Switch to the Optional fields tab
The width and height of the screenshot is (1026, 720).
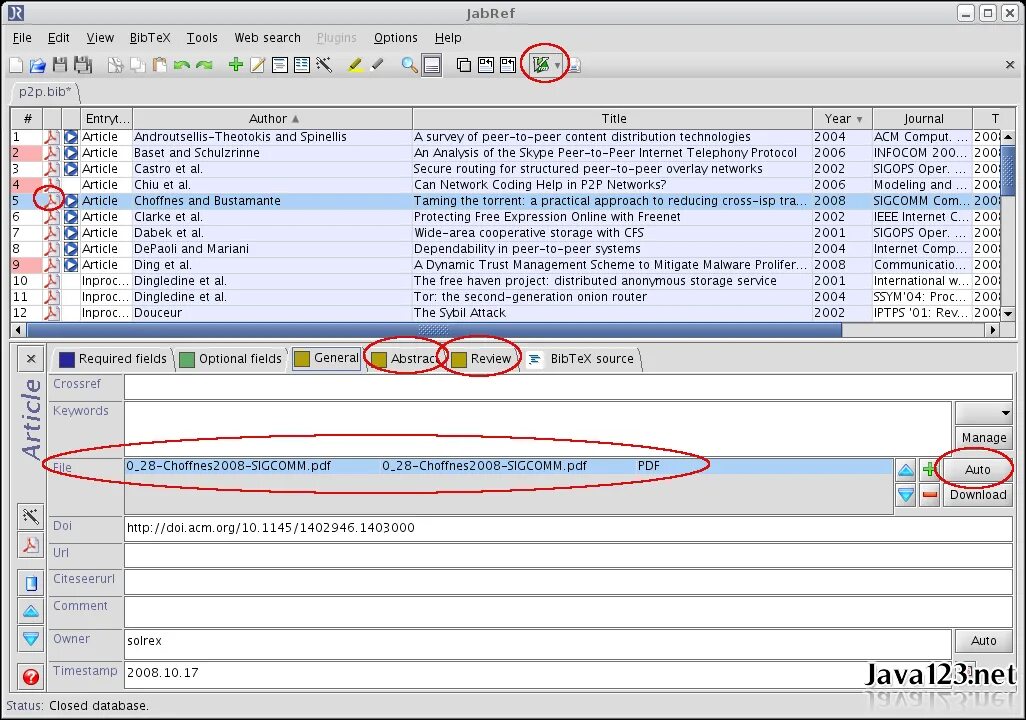[x=231, y=359]
